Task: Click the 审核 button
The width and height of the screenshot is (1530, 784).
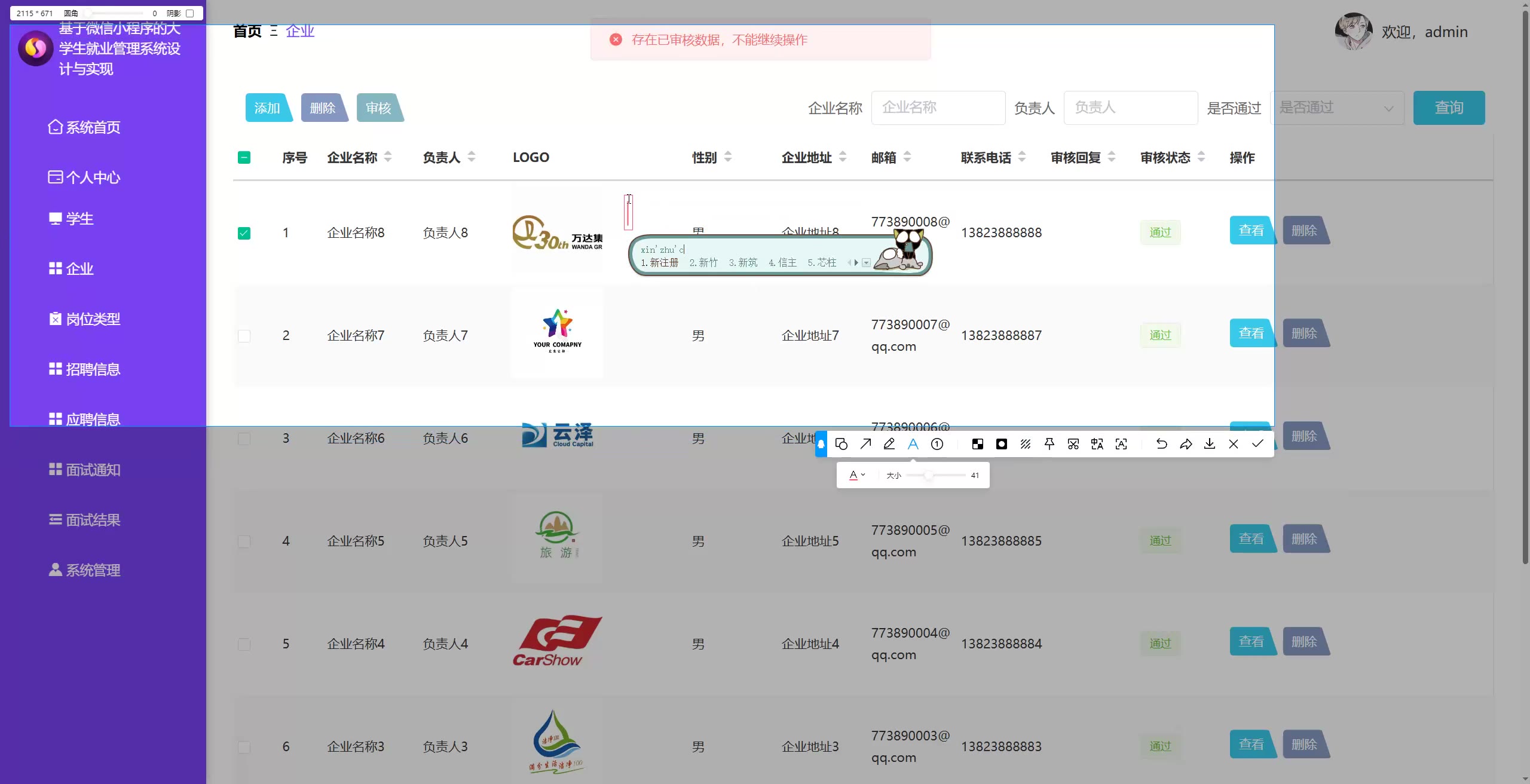Action: (378, 108)
